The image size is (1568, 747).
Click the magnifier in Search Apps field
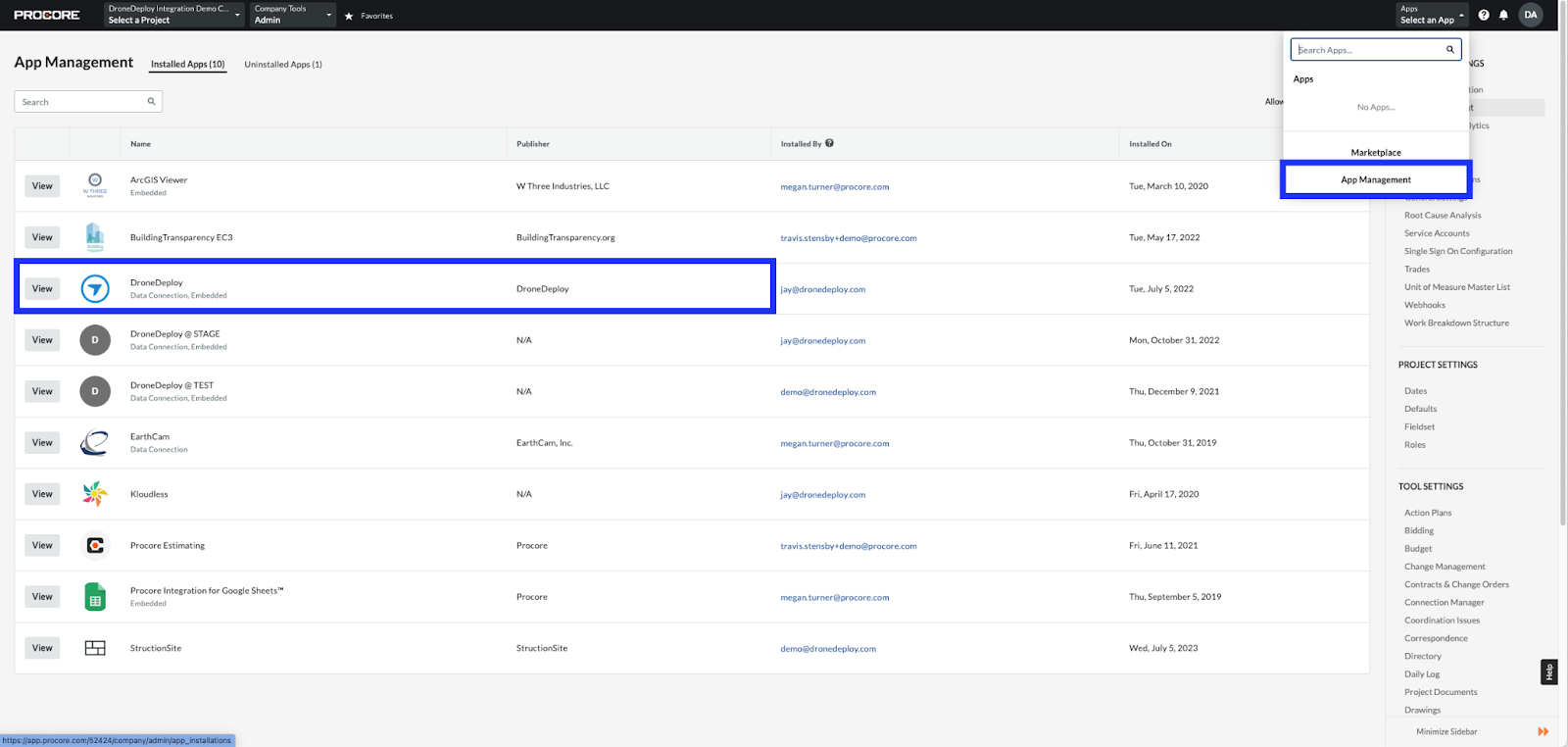point(1450,50)
